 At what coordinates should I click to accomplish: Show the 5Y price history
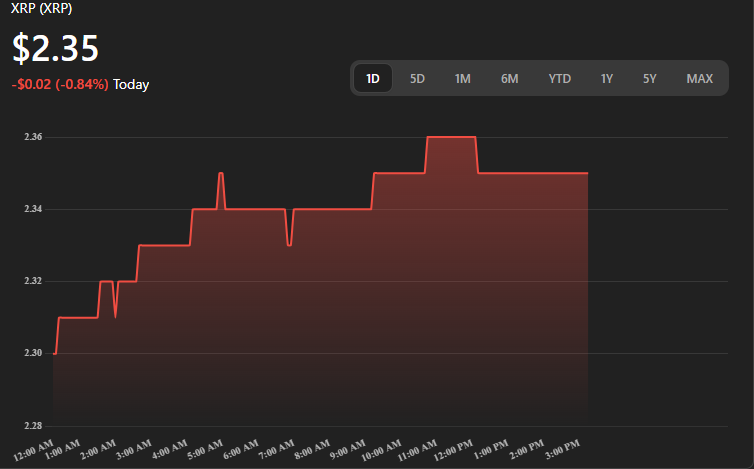click(650, 78)
